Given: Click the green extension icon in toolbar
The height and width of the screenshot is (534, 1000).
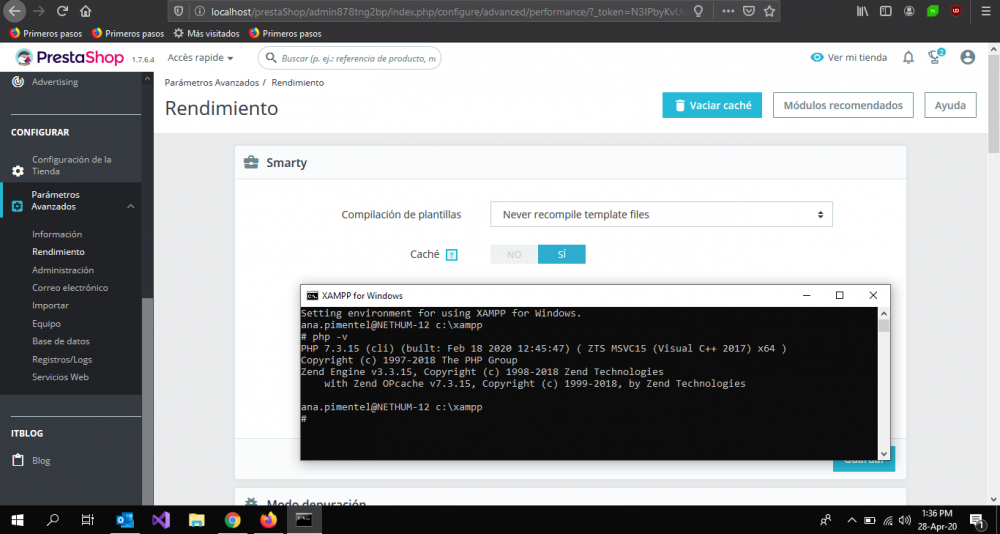Looking at the screenshot, I should click(x=932, y=11).
